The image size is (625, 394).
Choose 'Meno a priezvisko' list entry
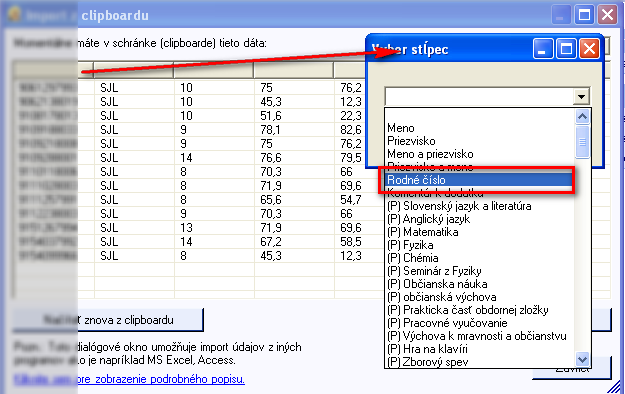(x=430, y=154)
